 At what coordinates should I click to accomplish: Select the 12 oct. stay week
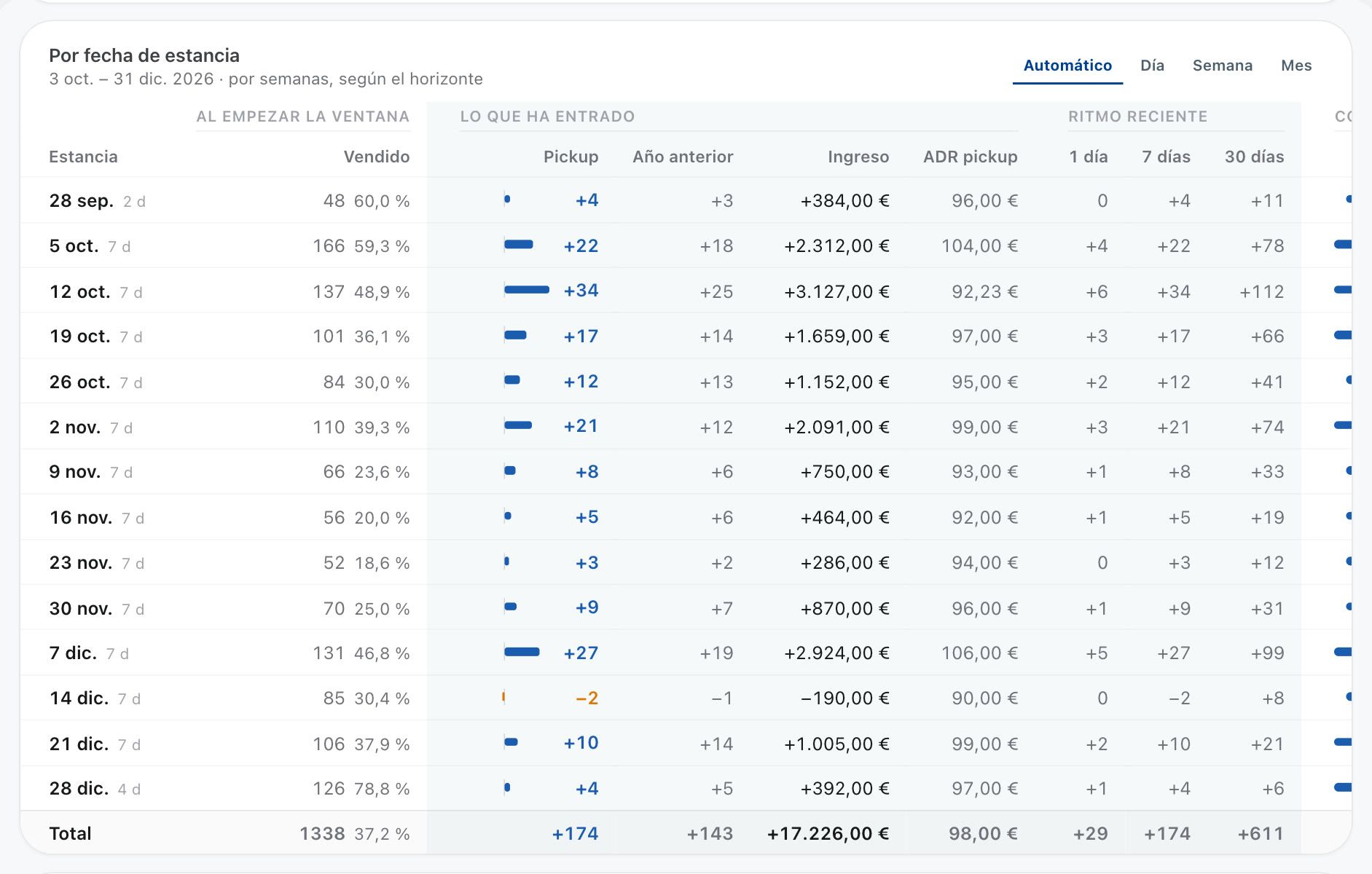pos(79,291)
